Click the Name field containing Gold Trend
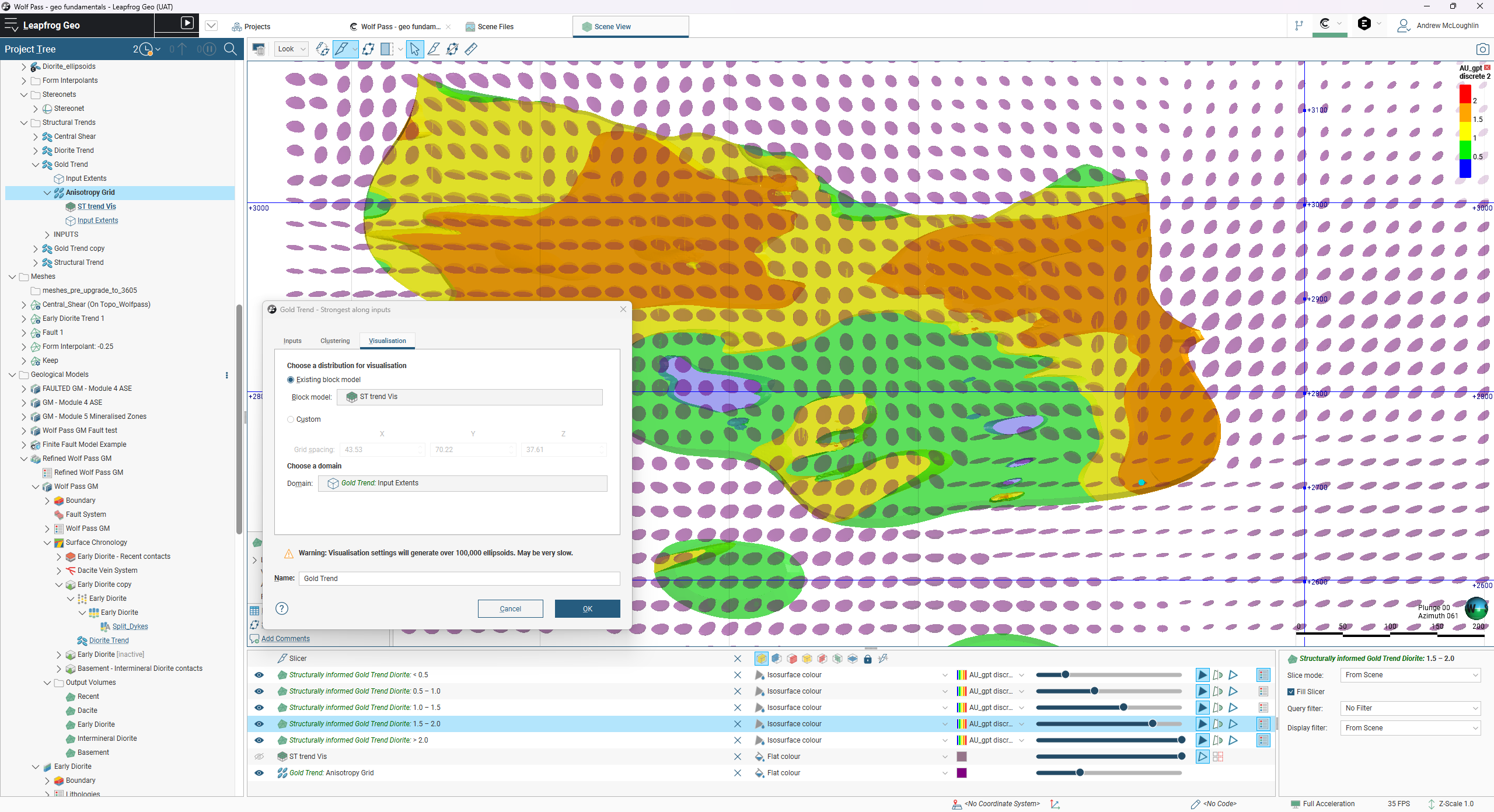The height and width of the screenshot is (812, 1494). [x=459, y=578]
